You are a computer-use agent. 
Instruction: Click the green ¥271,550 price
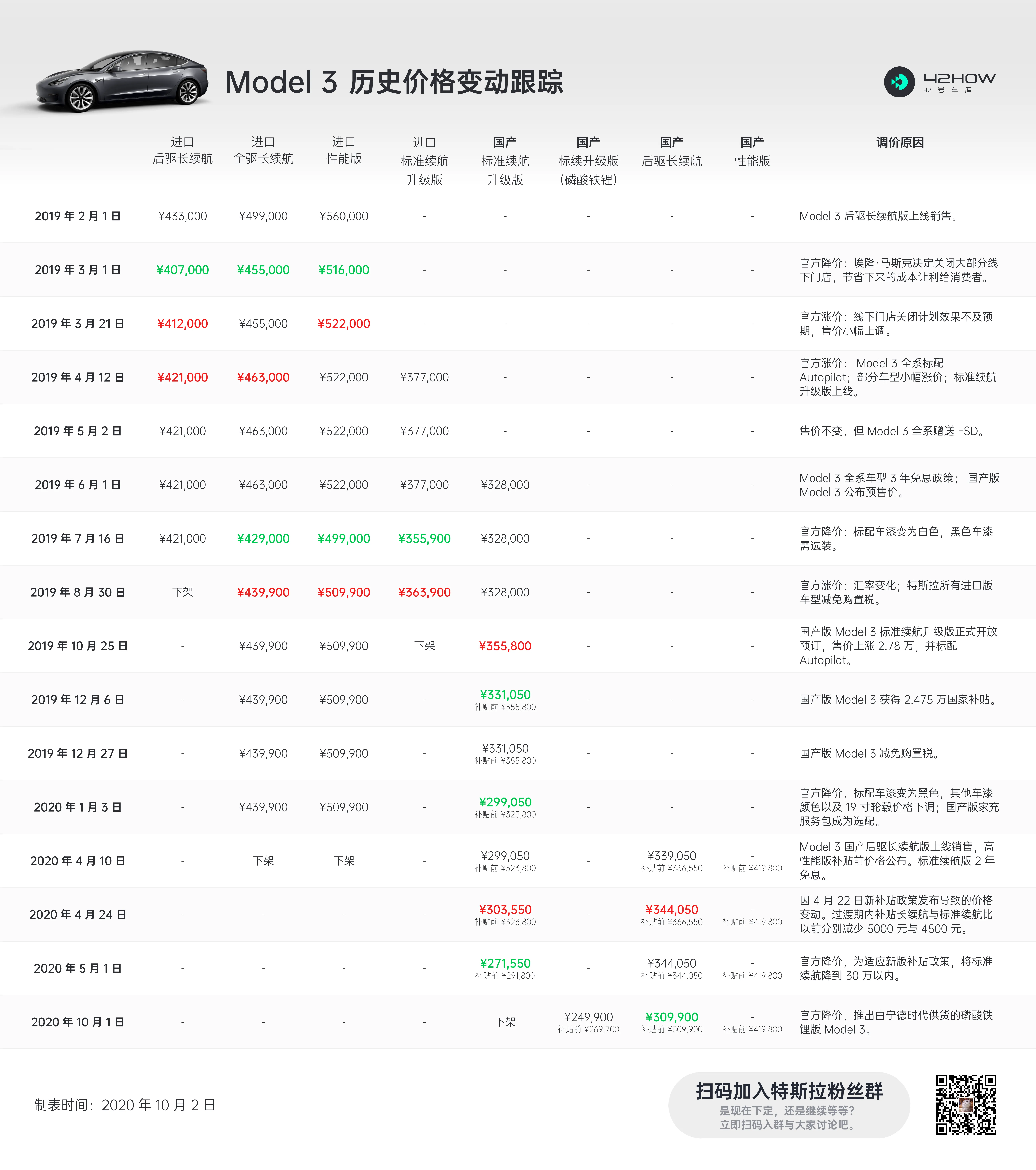(505, 963)
